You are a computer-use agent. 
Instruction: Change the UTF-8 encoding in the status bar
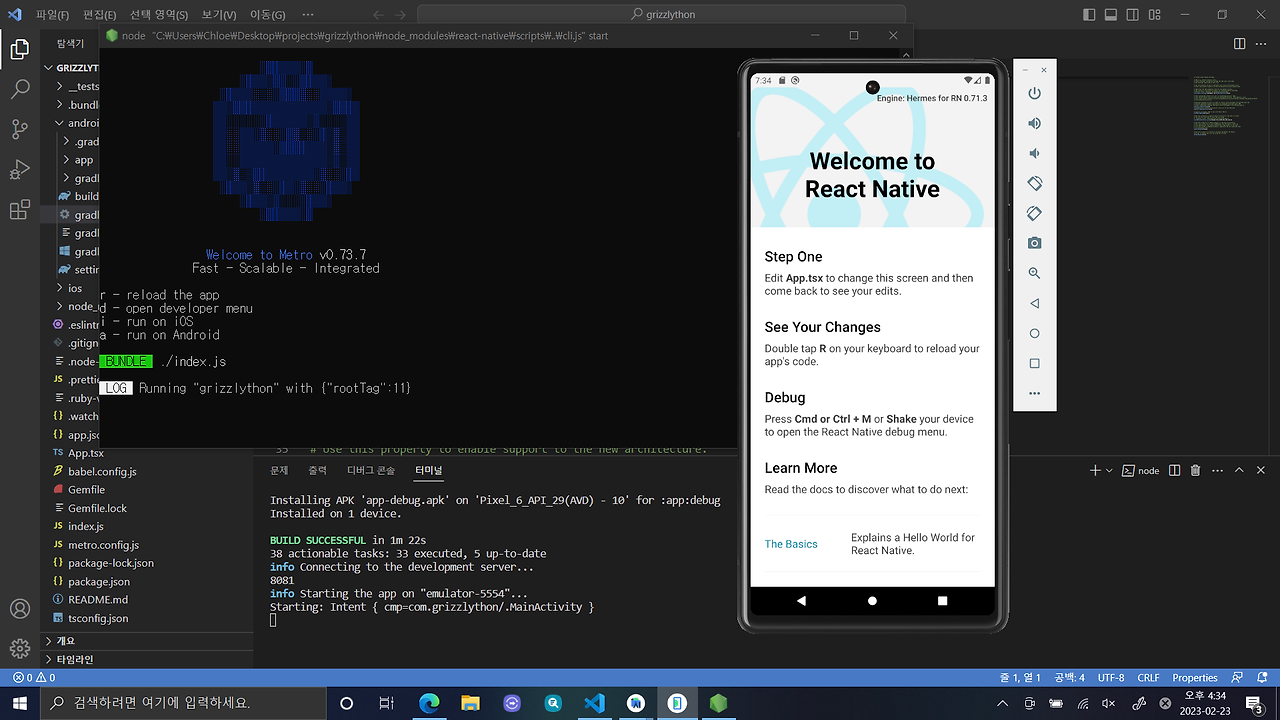(x=1111, y=677)
